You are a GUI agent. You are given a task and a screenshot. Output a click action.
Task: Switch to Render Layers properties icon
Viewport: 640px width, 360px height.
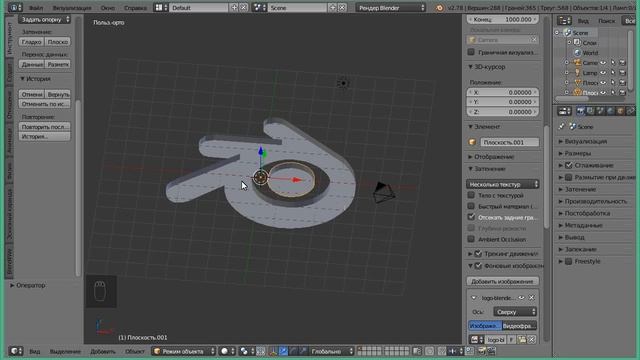coord(590,111)
